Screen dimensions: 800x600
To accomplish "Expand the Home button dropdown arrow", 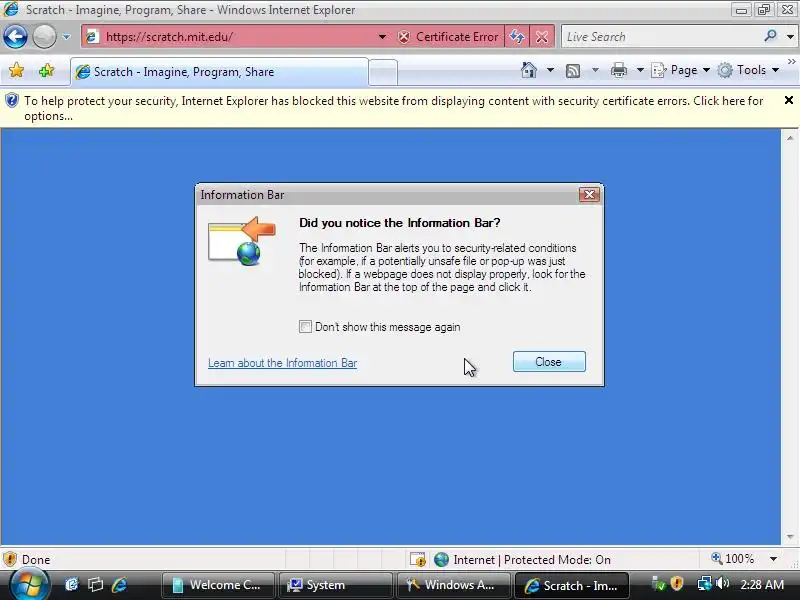I will click(x=550, y=70).
